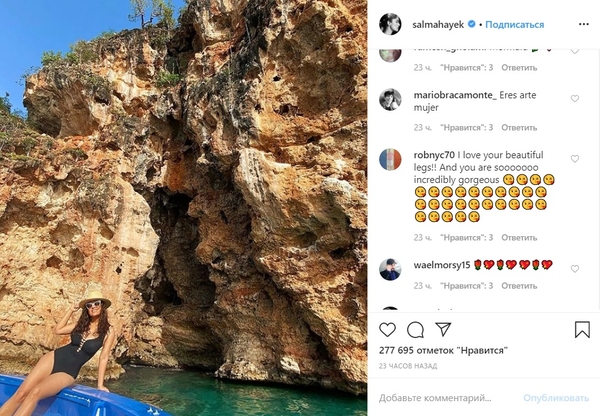600x416 pixels.
Task: Like the post with the heart icon
Action: (387, 329)
